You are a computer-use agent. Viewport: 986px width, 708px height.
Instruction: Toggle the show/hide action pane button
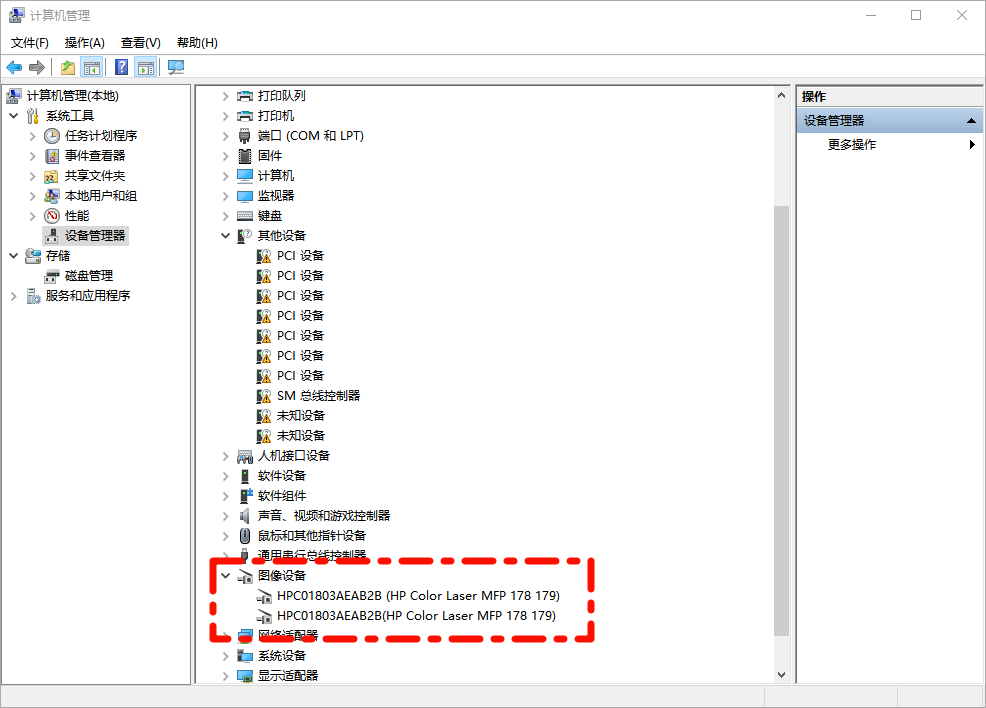[x=146, y=67]
